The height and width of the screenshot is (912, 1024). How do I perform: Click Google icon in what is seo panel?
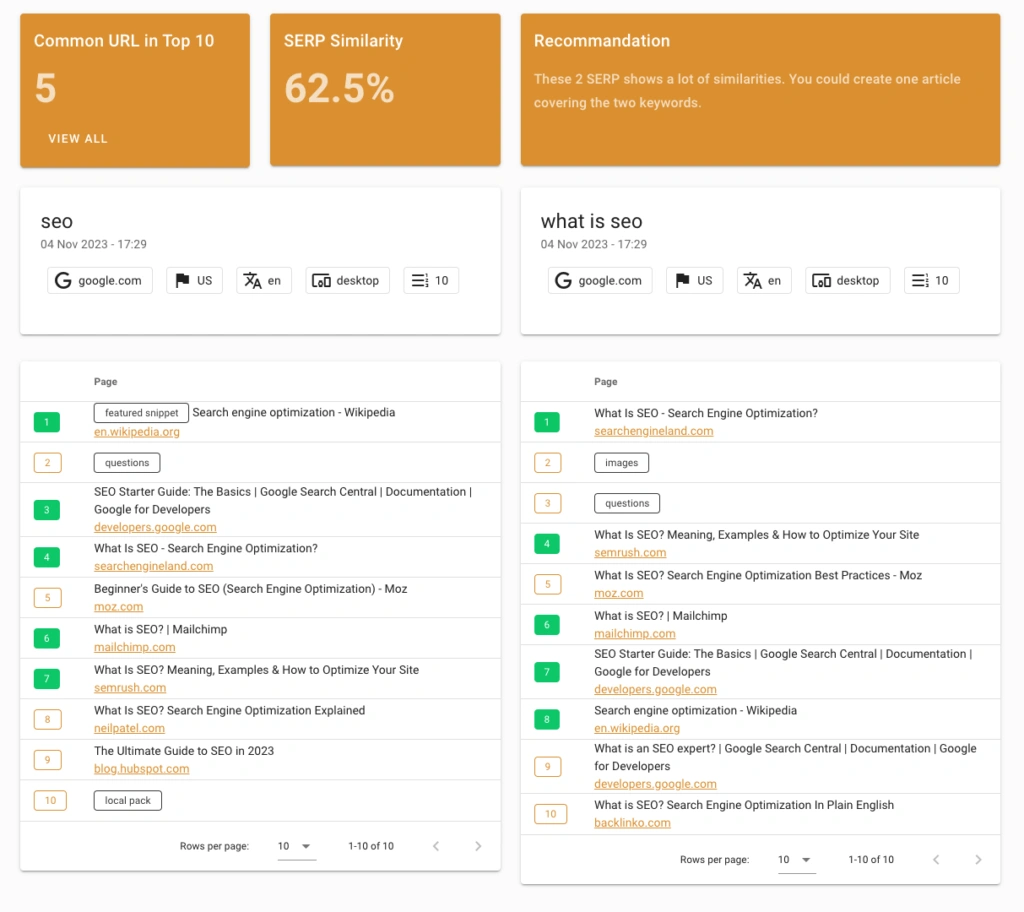pyautogui.click(x=564, y=280)
